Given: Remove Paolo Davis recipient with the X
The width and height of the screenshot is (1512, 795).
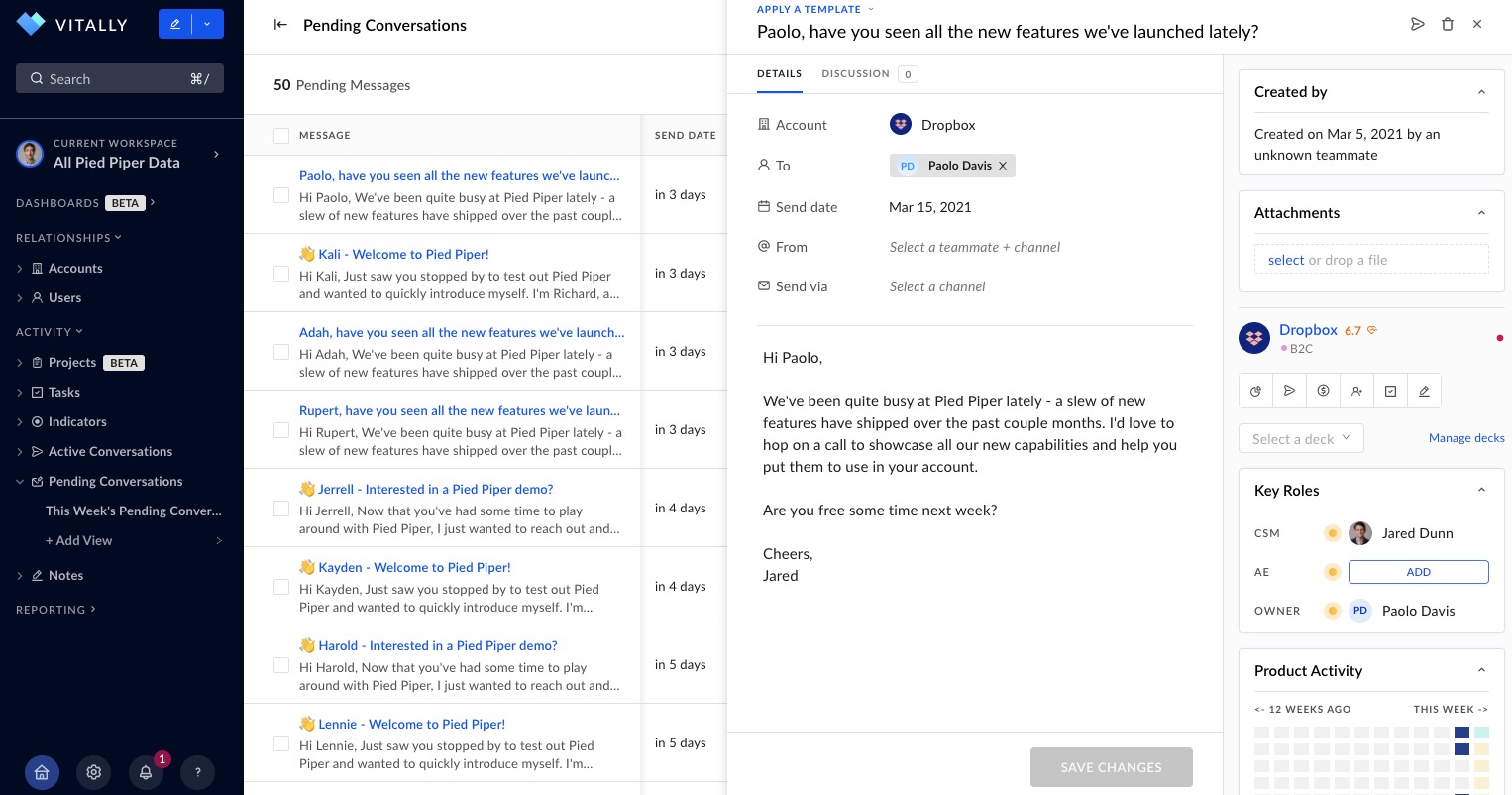Looking at the screenshot, I should (1003, 166).
